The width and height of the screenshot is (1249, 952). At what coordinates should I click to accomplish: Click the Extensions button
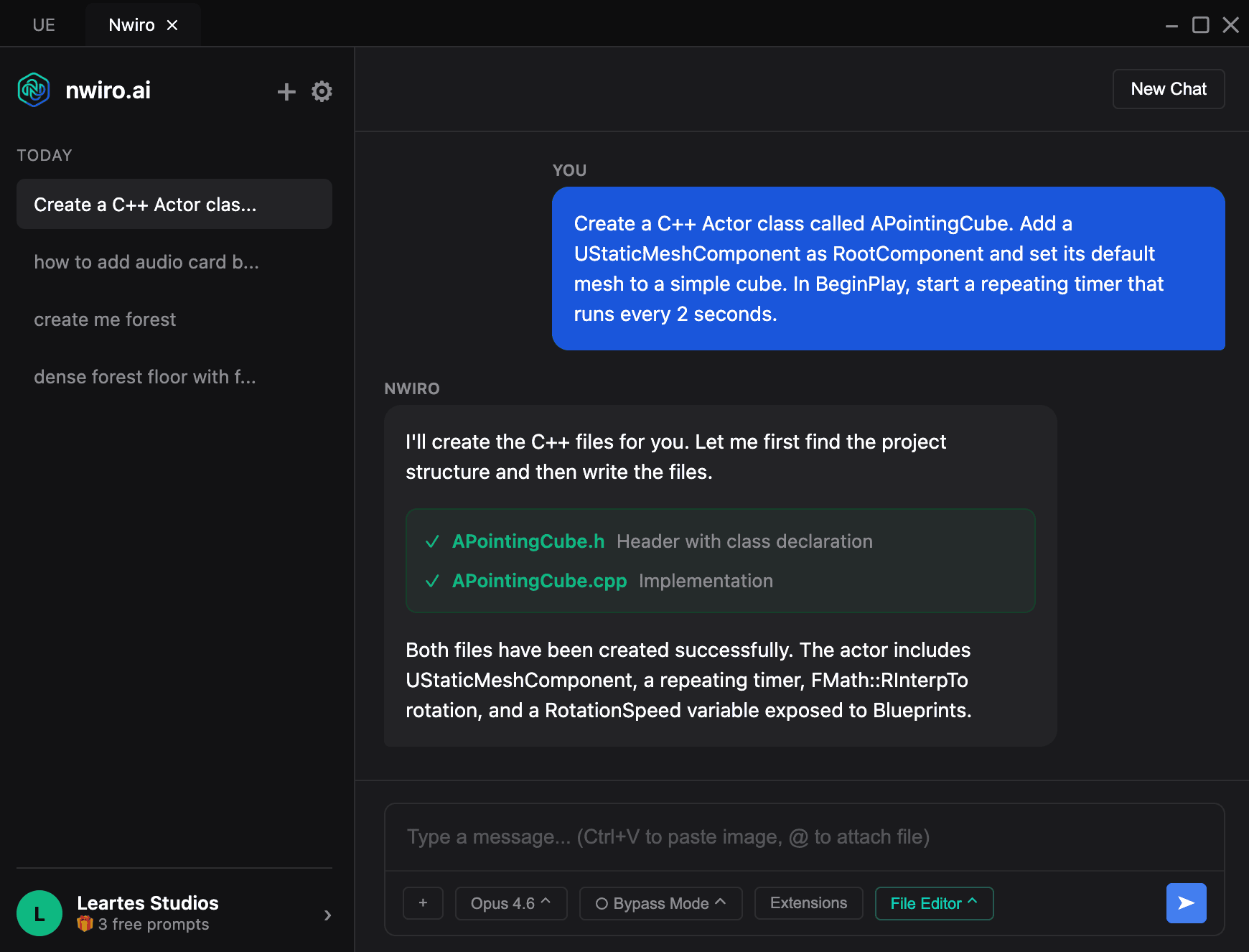tap(808, 903)
